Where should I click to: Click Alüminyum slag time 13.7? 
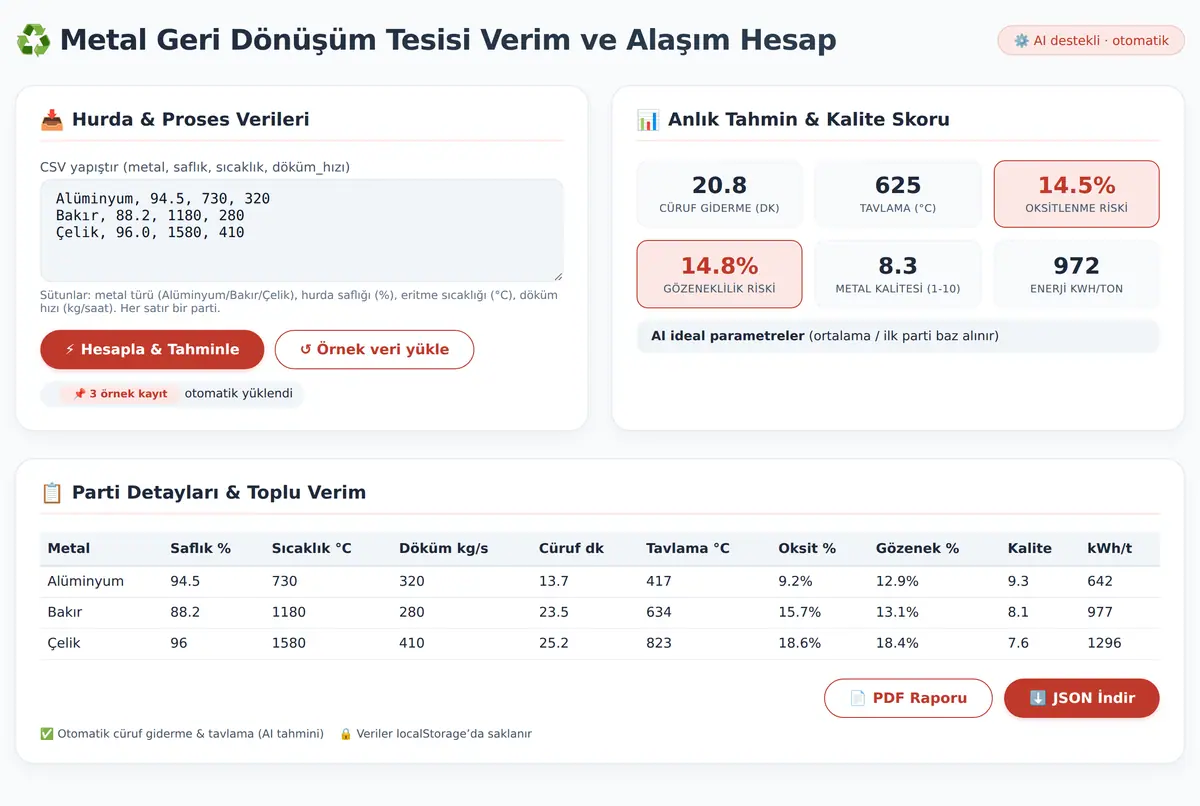tap(554, 581)
